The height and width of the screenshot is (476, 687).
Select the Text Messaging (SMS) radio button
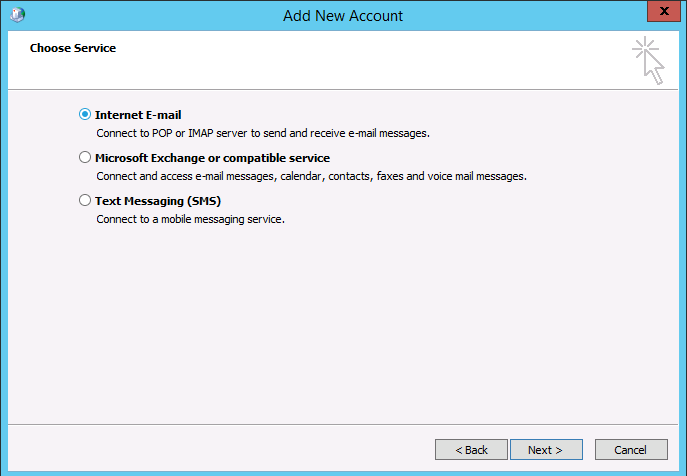pyautogui.click(x=85, y=200)
